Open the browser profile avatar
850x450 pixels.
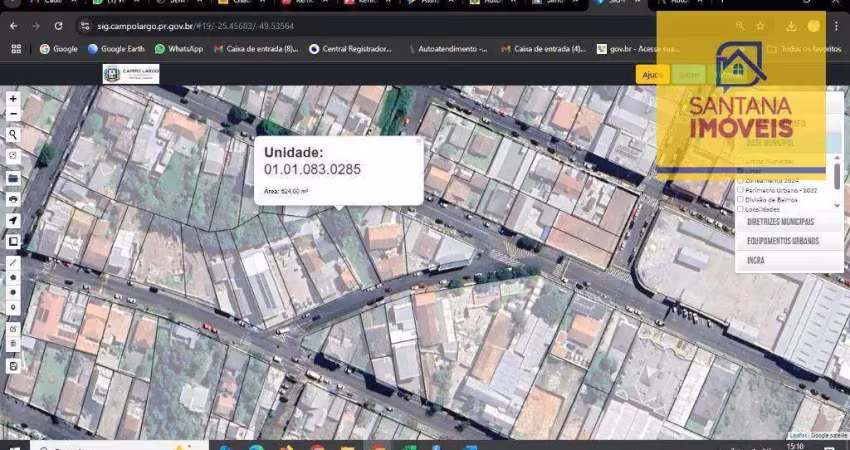(x=813, y=26)
